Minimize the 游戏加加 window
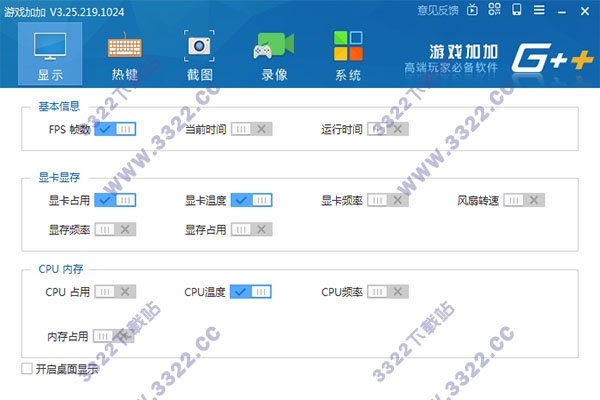600x400 pixels. tap(562, 13)
